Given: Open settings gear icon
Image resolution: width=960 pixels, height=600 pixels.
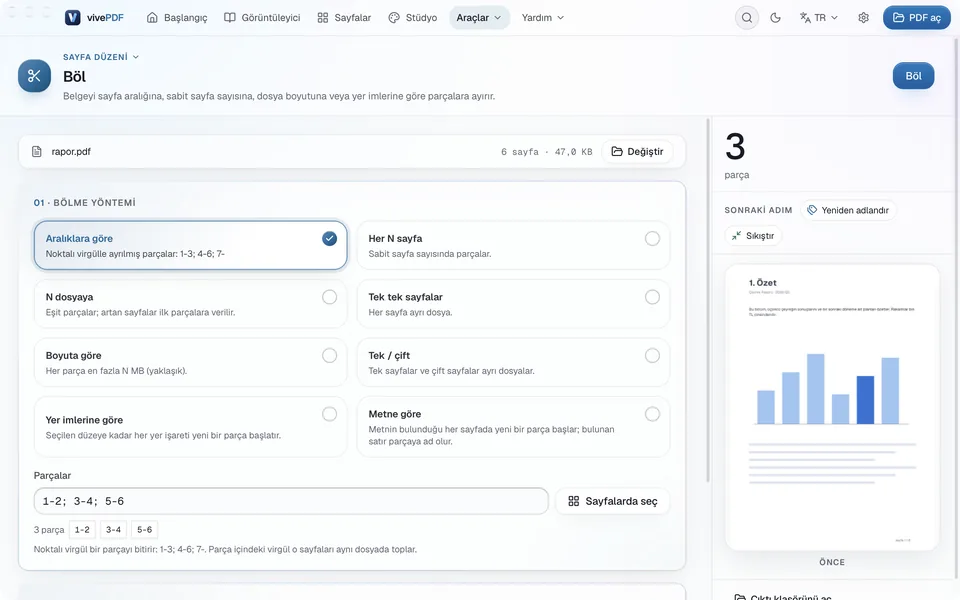Looking at the screenshot, I should [863, 18].
